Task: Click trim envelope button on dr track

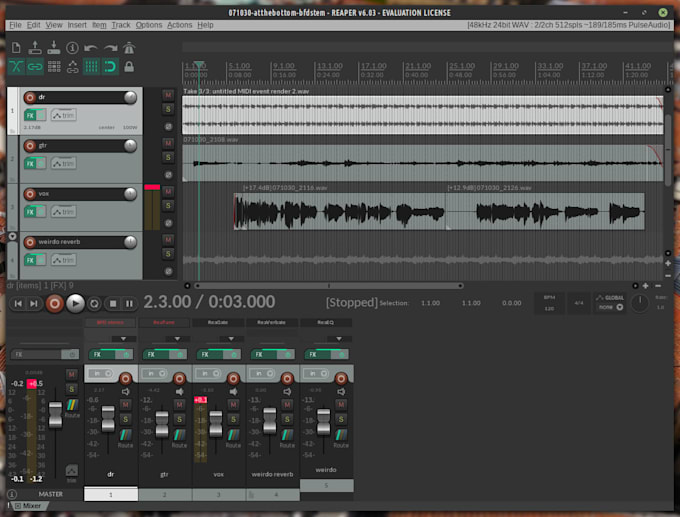Action: 63,116
